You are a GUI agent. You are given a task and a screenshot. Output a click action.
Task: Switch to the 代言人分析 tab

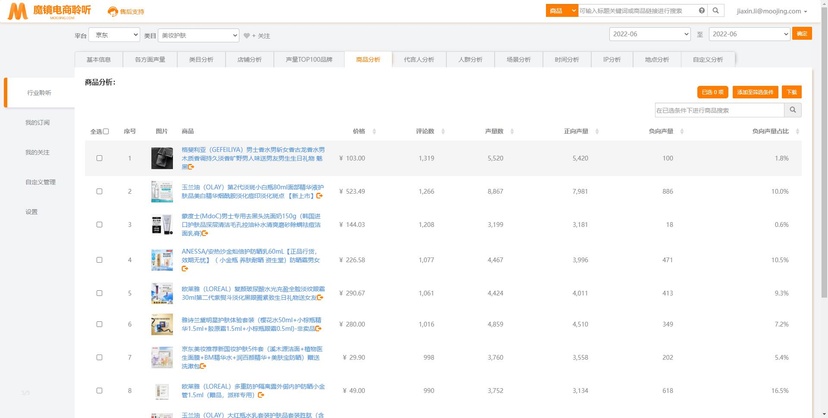click(419, 60)
